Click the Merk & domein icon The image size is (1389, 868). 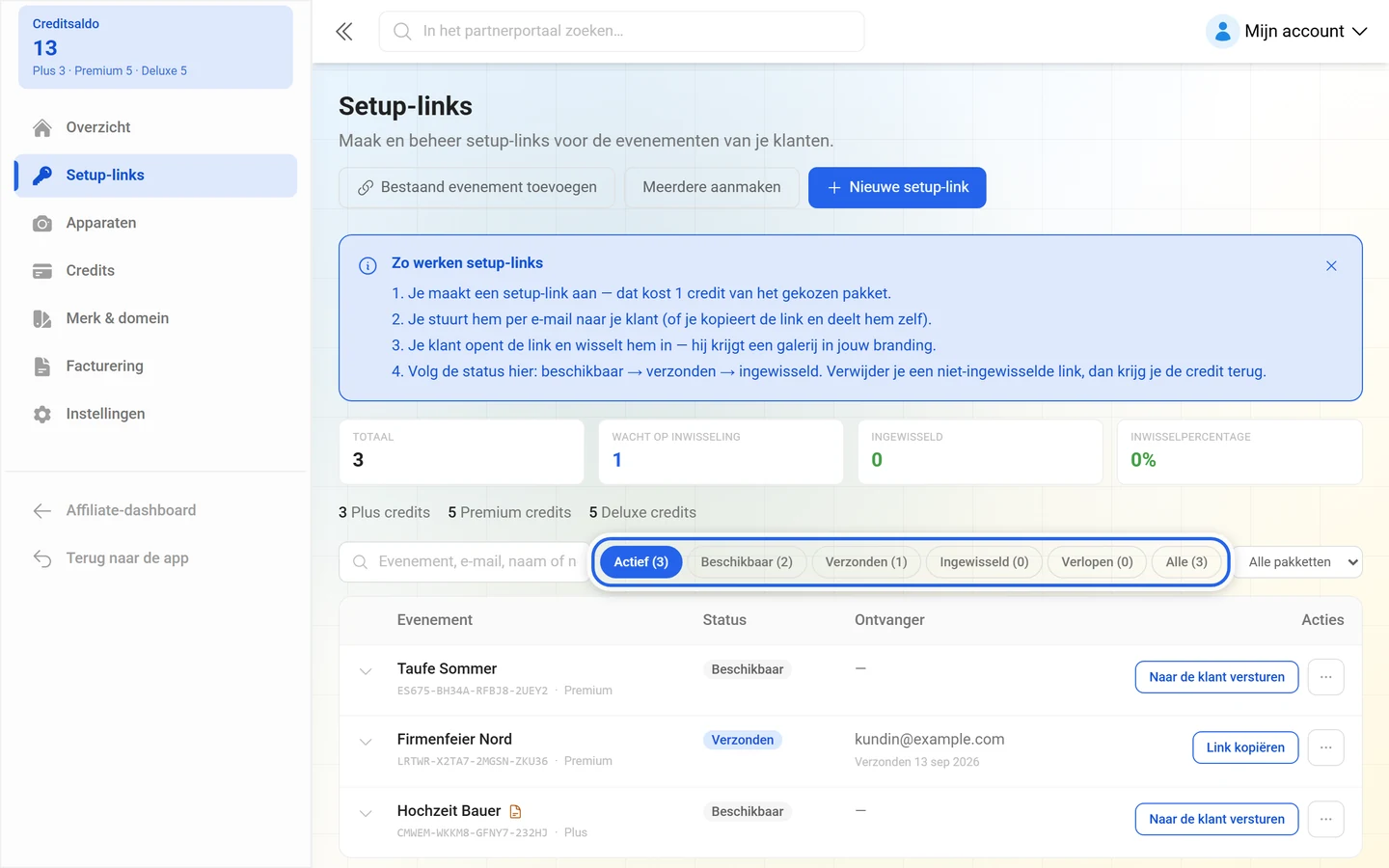click(42, 319)
